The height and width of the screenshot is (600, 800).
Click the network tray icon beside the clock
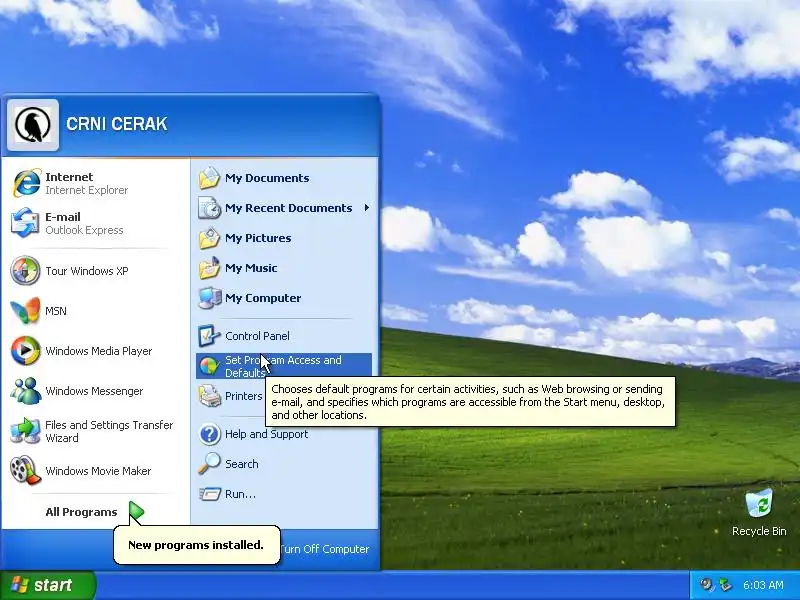(x=724, y=585)
